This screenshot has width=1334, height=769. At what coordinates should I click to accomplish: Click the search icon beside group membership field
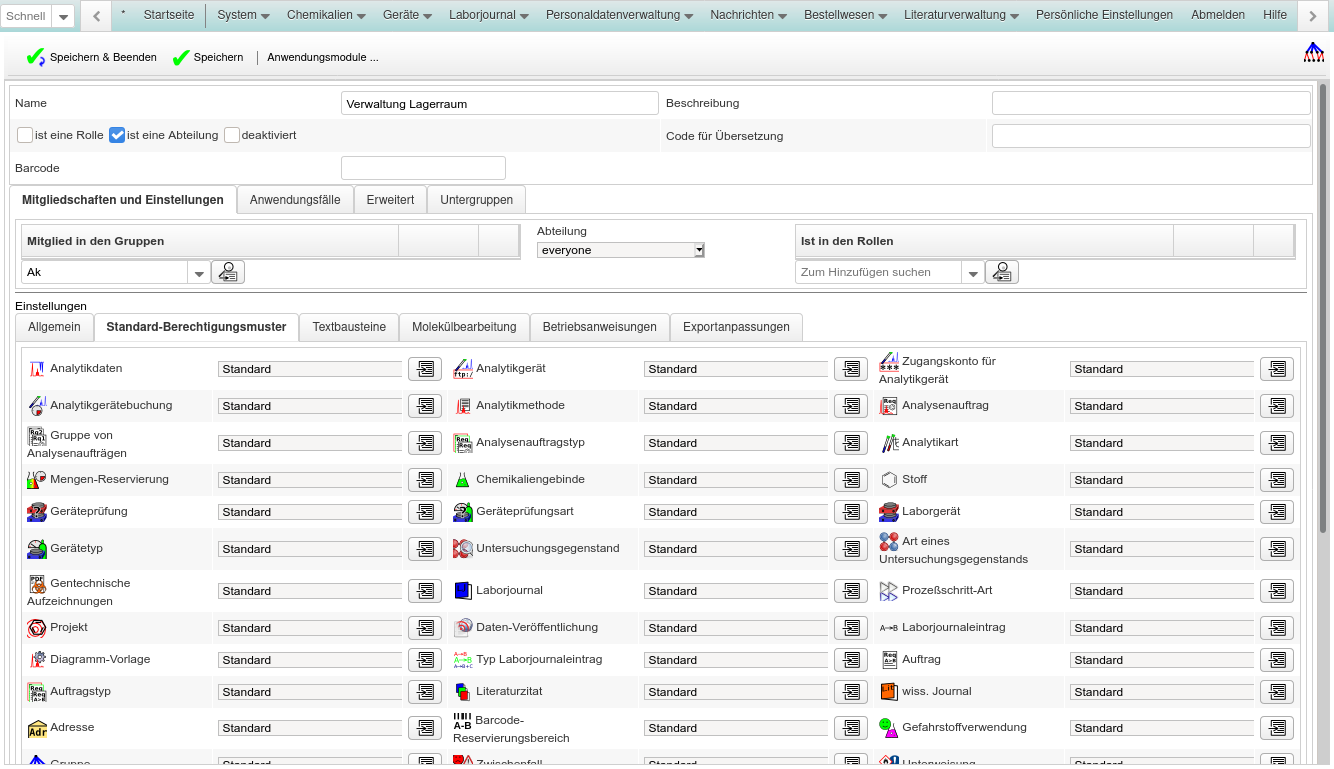pyautogui.click(x=228, y=272)
